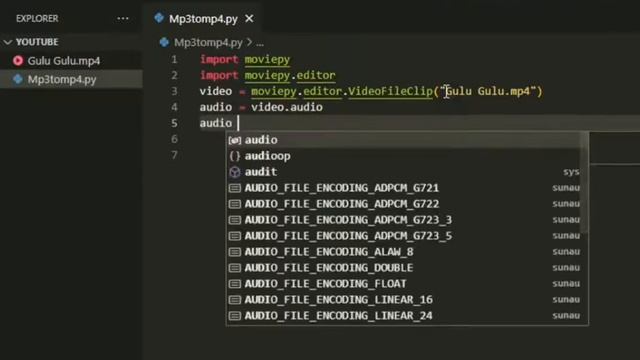Open the Explorer more actions ellipsis
Image resolution: width=640 pixels, height=360 pixels.
point(122,19)
